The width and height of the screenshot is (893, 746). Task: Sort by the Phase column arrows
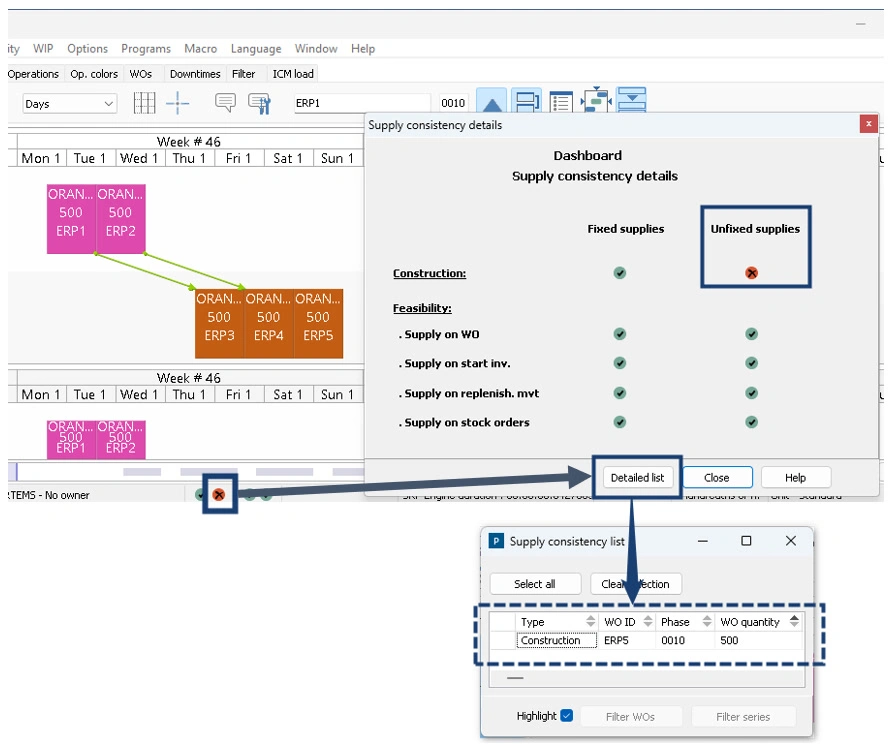(x=707, y=621)
